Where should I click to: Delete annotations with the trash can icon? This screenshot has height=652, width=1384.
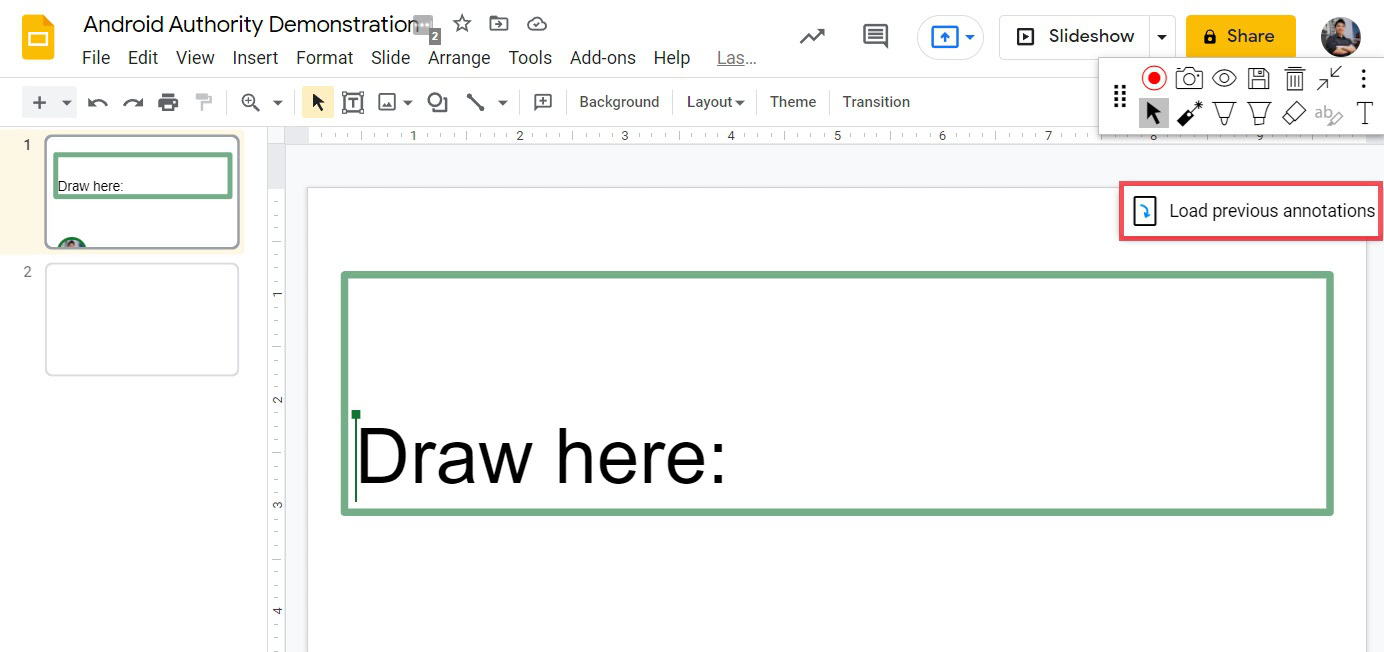click(1294, 78)
